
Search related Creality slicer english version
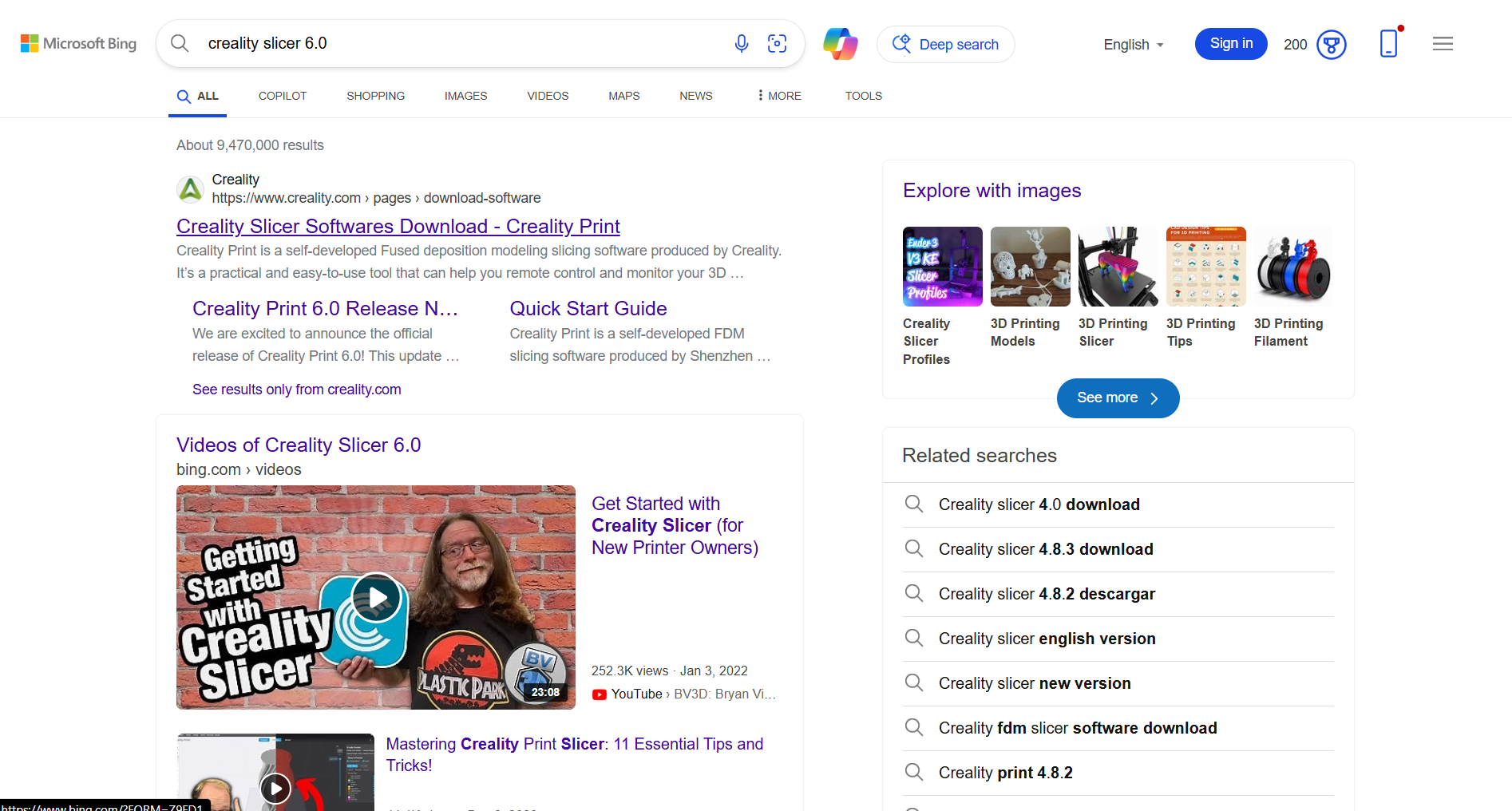1118,639
